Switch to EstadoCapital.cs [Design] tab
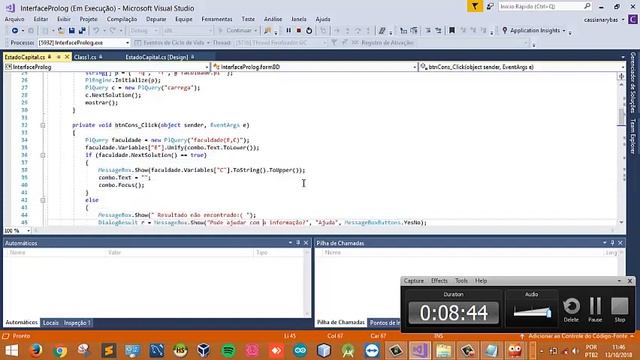This screenshot has height=360, width=640. [156, 57]
